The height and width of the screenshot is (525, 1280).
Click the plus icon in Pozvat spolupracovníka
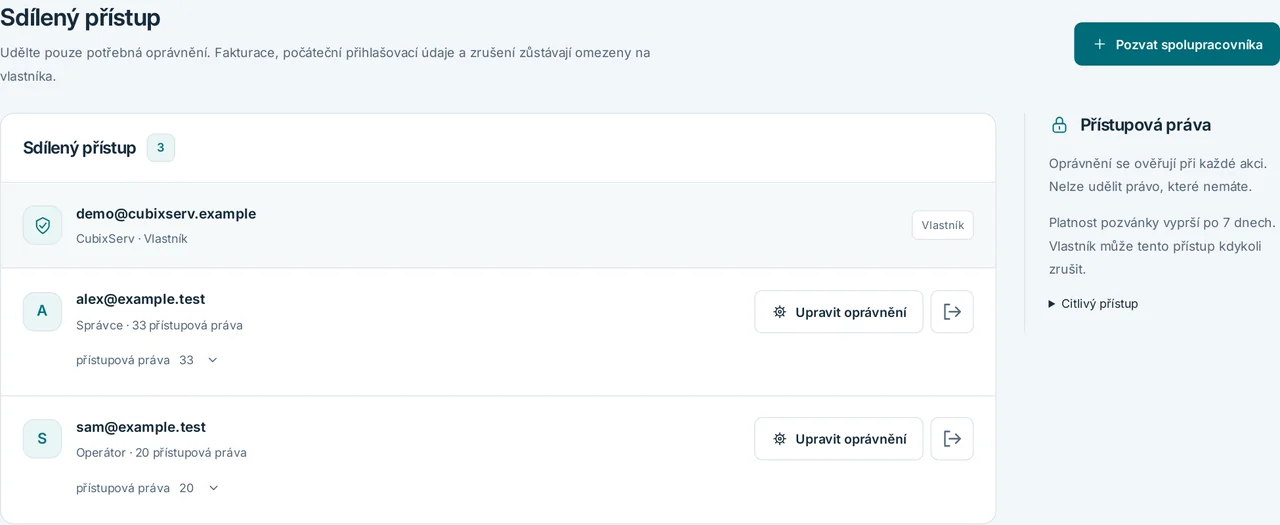(x=1100, y=44)
